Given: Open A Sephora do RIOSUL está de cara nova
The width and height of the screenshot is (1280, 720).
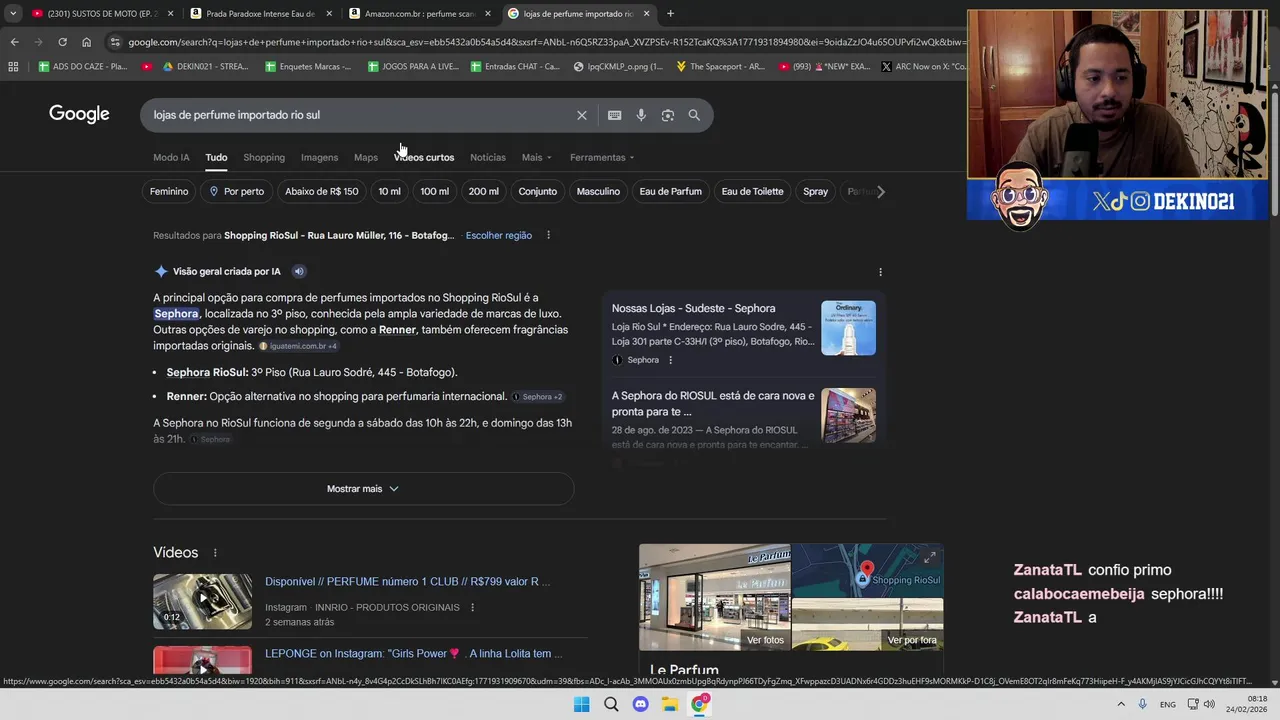Looking at the screenshot, I should [x=744, y=418].
